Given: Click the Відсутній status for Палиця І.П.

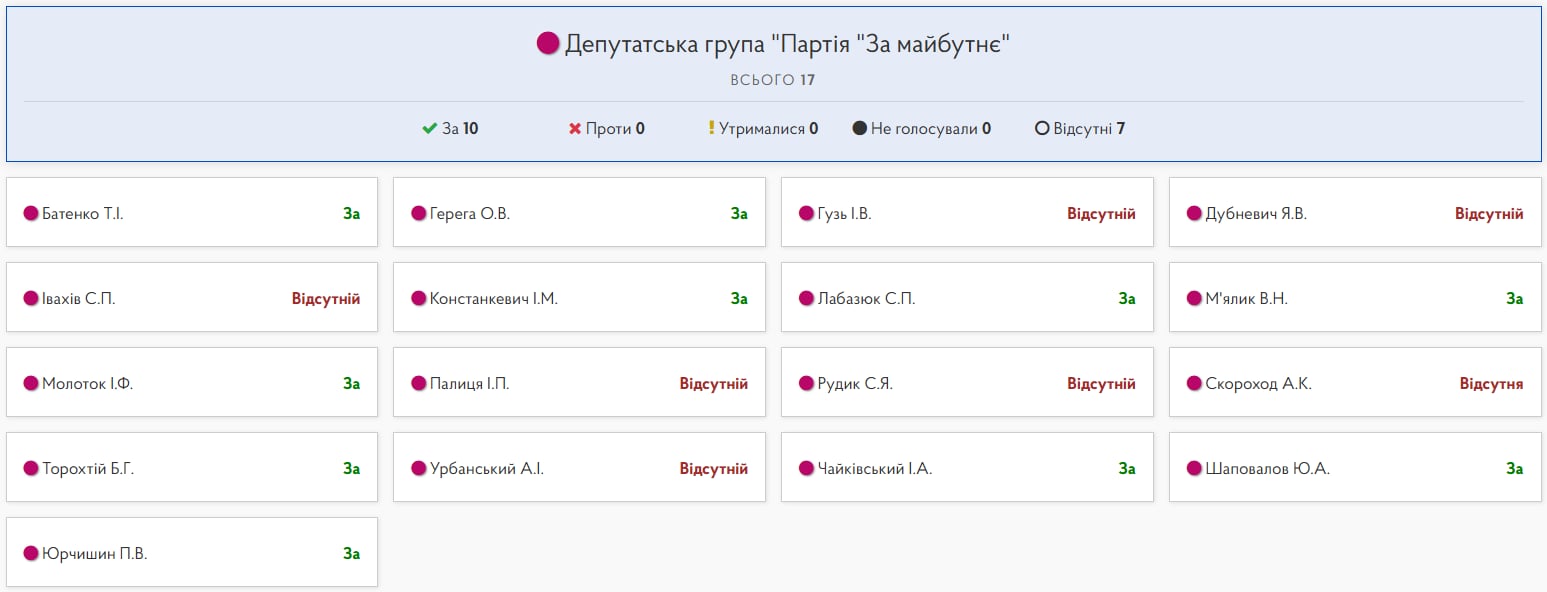Looking at the screenshot, I should pos(713,384).
